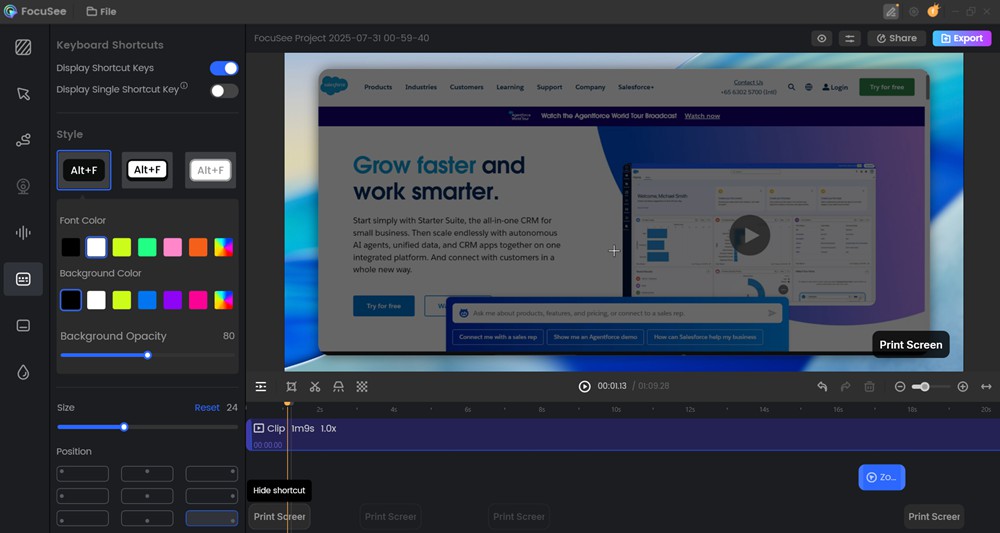
Task: Choose lime background color swatch
Action: pos(122,300)
